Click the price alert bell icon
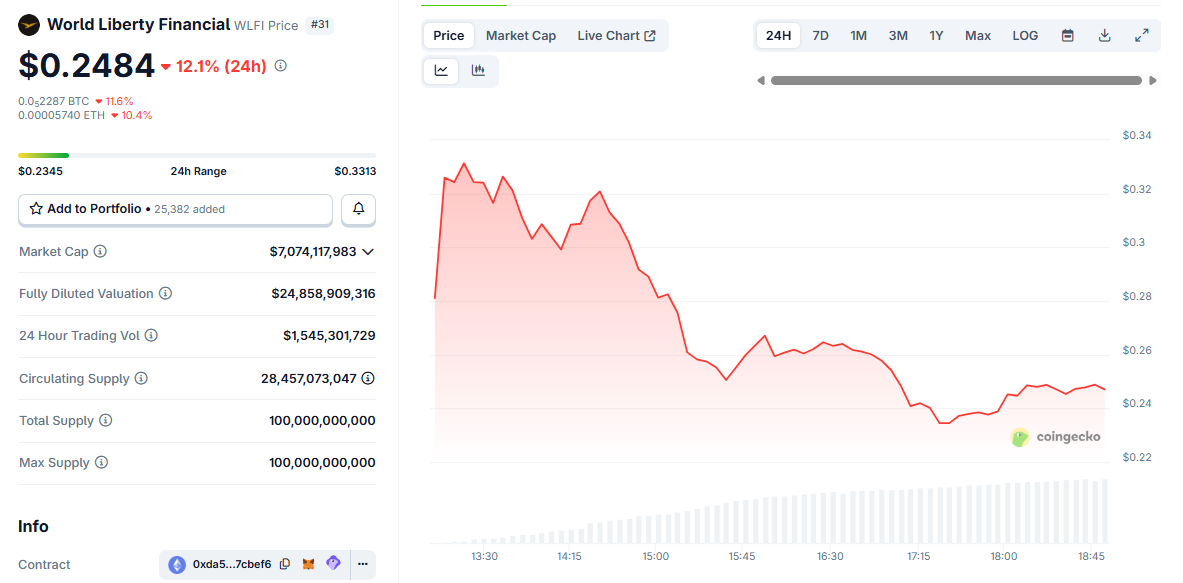The image size is (1183, 583). click(x=359, y=209)
